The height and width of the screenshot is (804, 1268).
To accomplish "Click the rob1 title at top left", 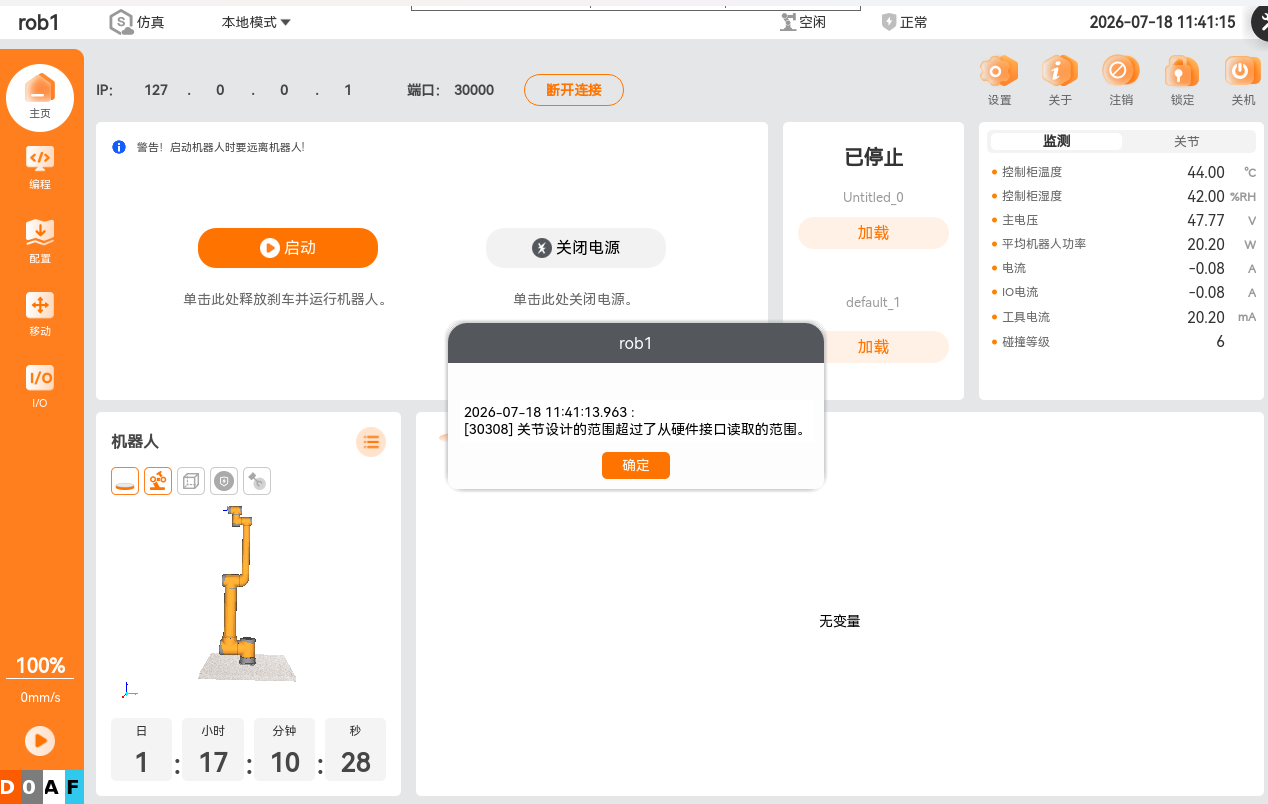I will click(38, 22).
